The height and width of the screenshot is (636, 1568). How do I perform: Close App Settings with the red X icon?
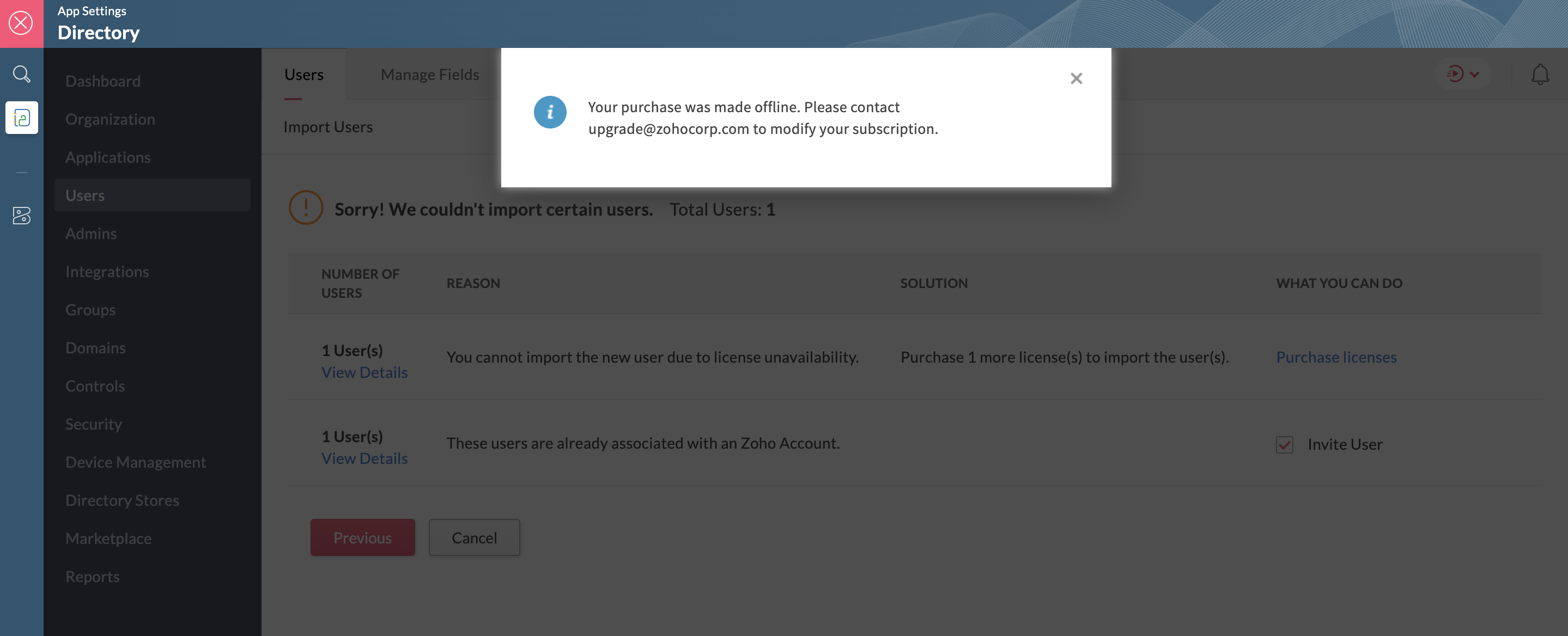[x=21, y=23]
